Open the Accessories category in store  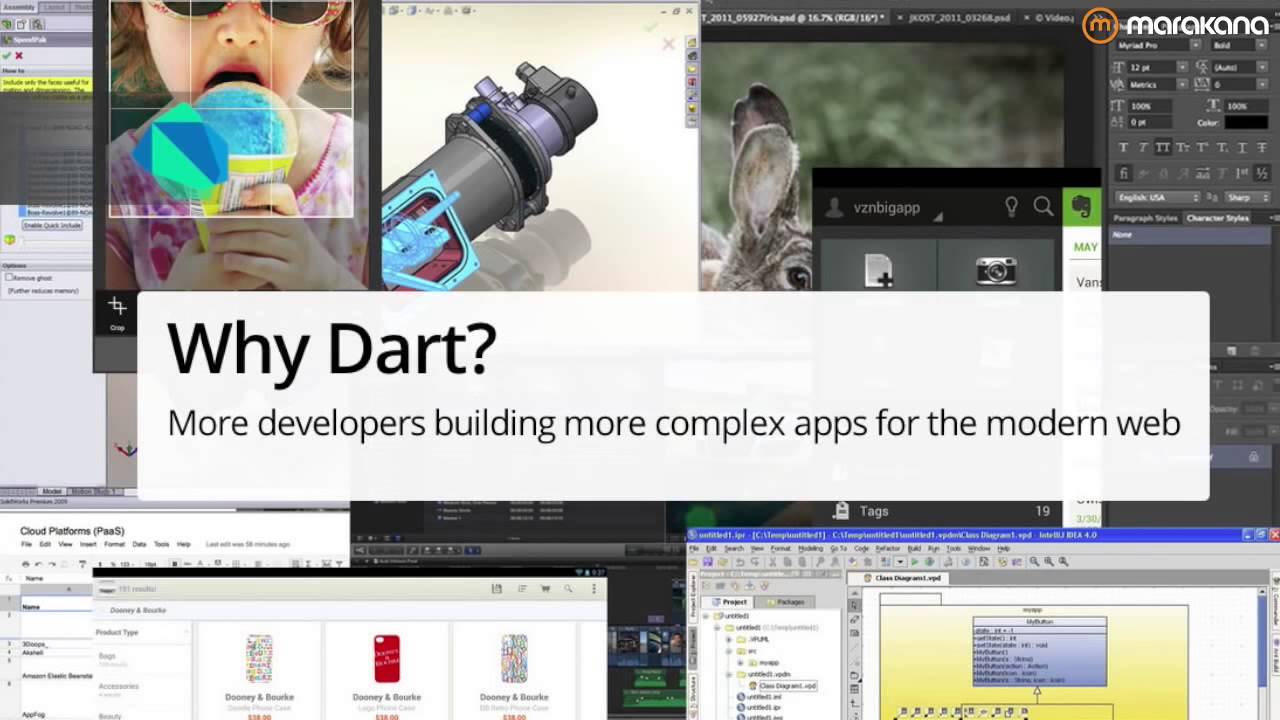coord(119,686)
